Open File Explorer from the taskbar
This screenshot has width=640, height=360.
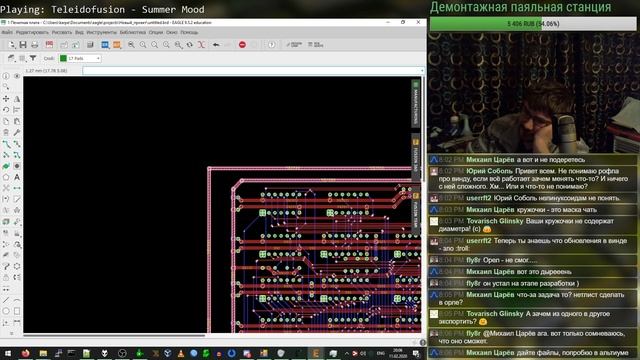tap(43, 353)
